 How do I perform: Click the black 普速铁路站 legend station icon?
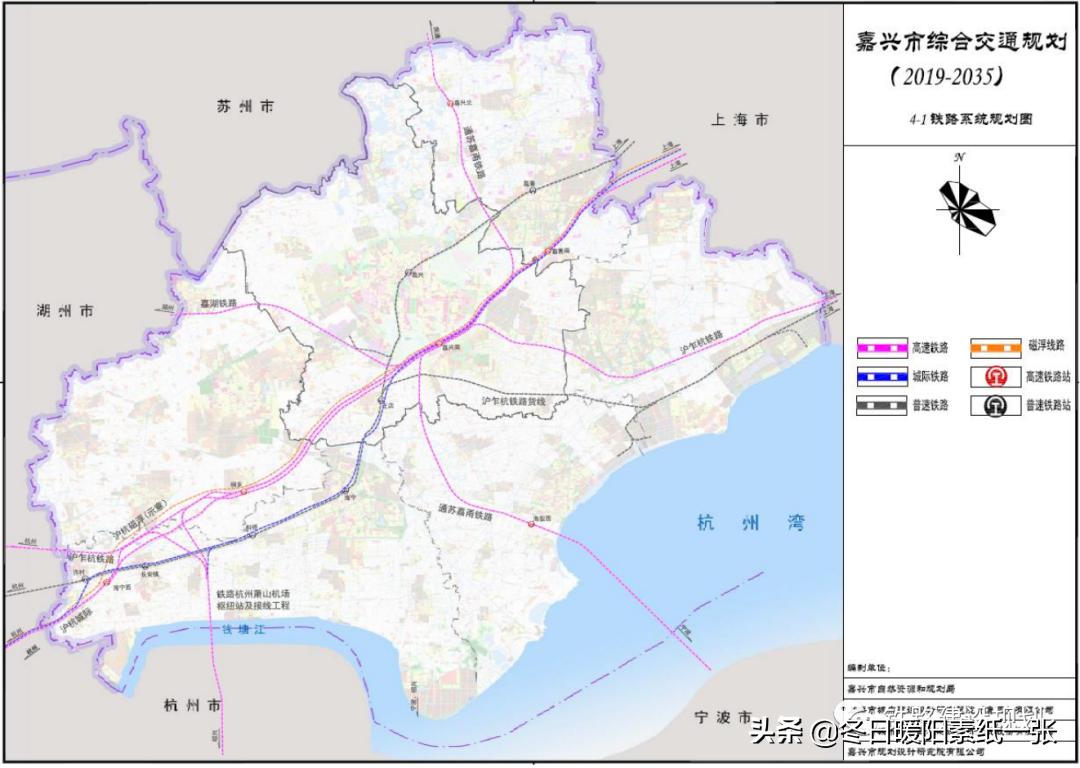click(x=996, y=406)
